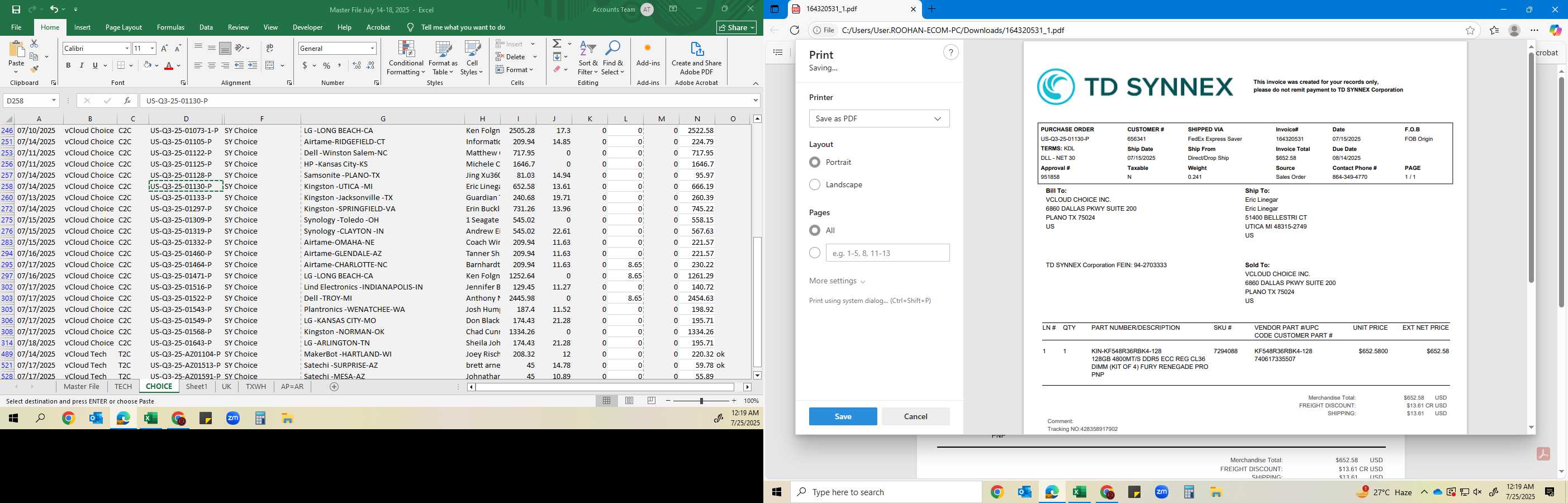
Task: Click Create and Share Adobe PDF icon
Action: coord(697,49)
